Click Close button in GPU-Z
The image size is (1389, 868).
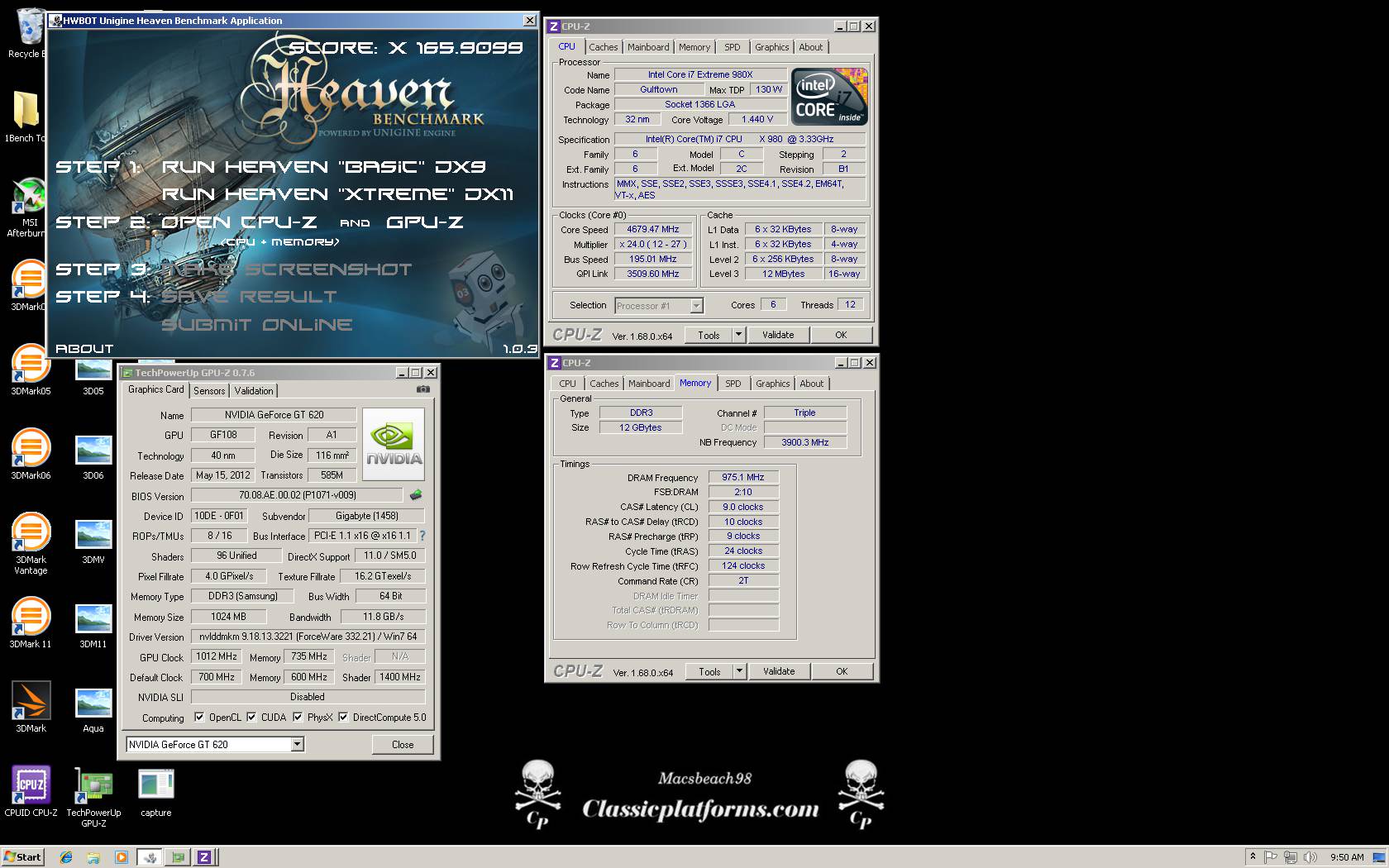click(x=403, y=745)
